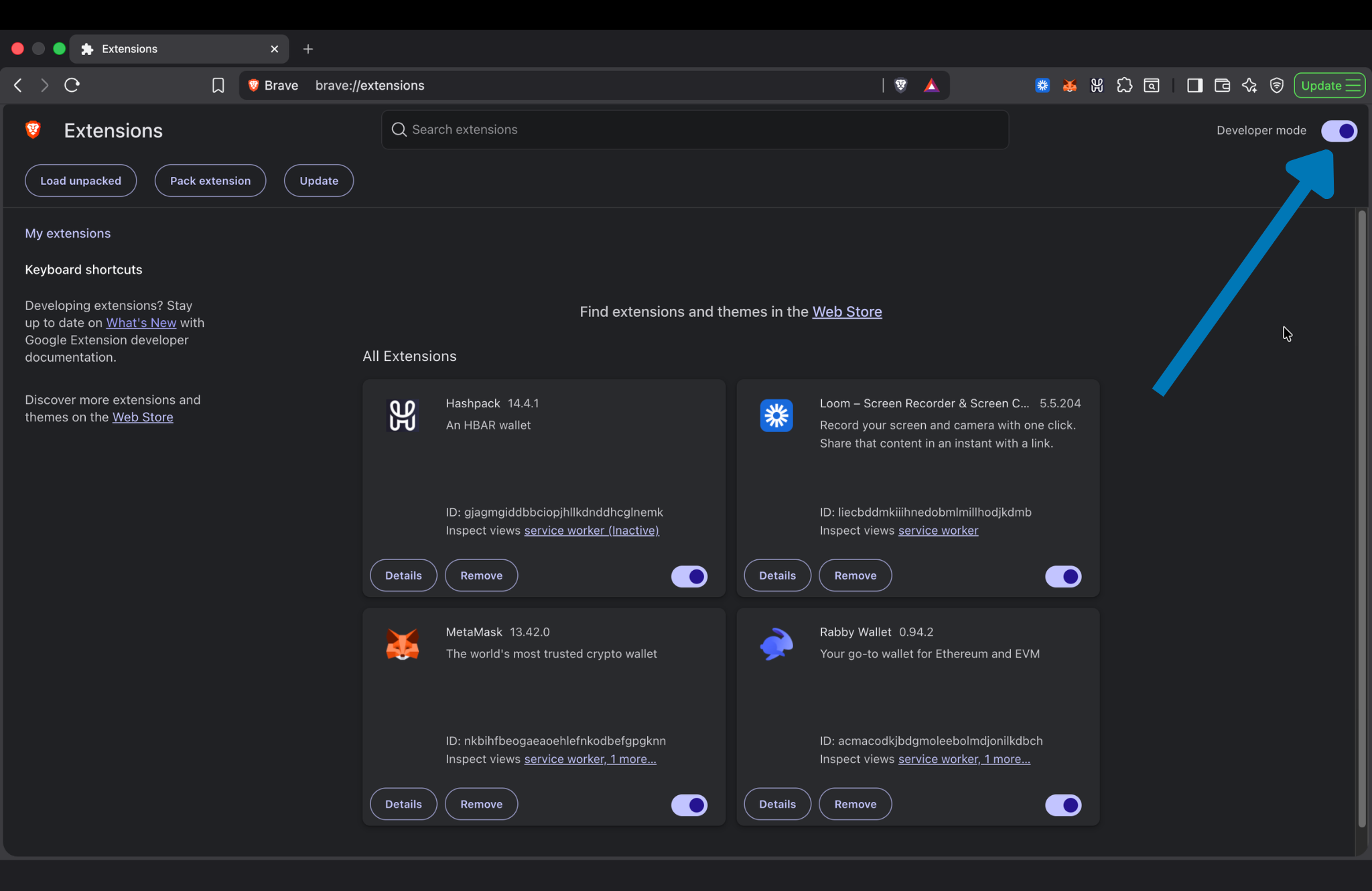Disable the Loom extension
The width and height of the screenshot is (1372, 891).
(1063, 576)
